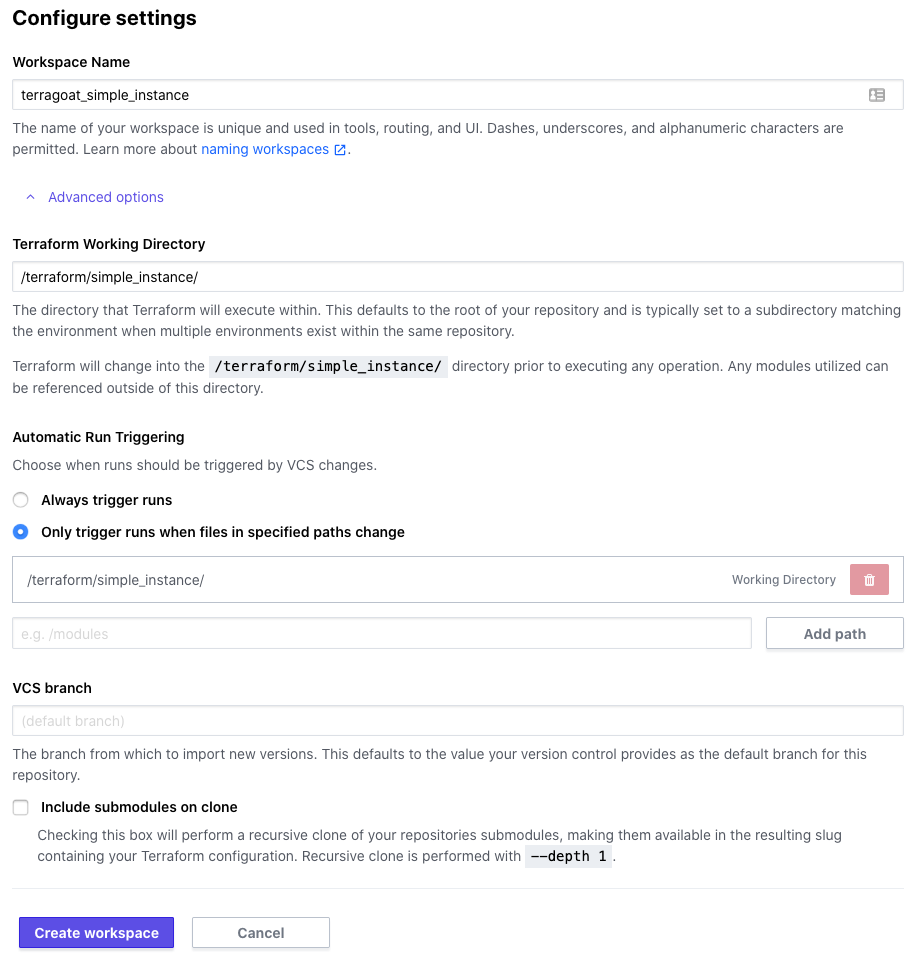Click the Add path button
Viewport: 922px width, 960px height.
834,634
